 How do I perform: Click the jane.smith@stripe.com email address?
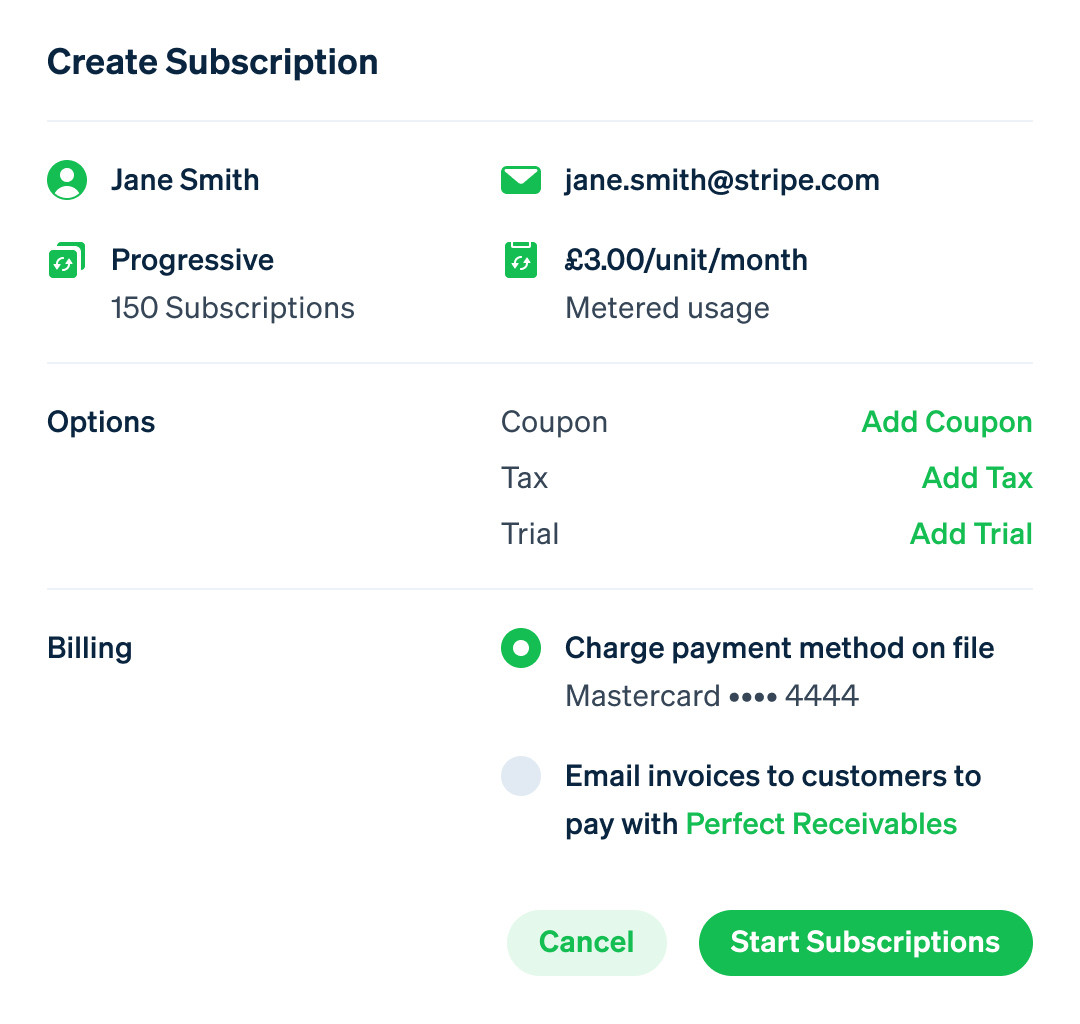point(722,180)
